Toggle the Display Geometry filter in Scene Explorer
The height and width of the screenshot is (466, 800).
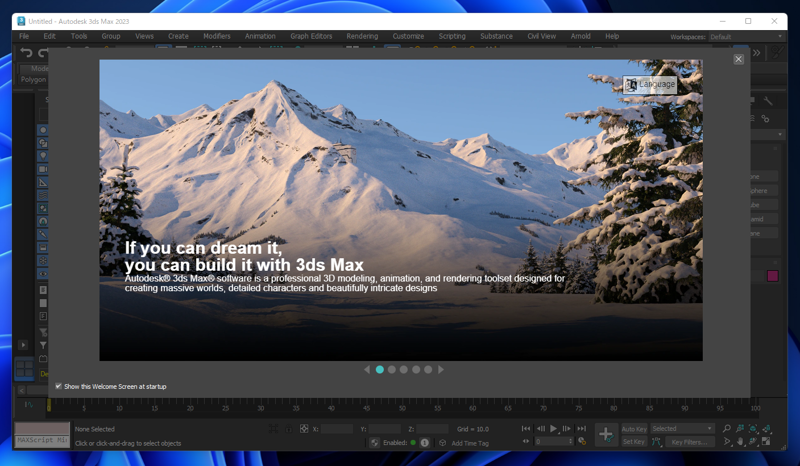point(43,130)
